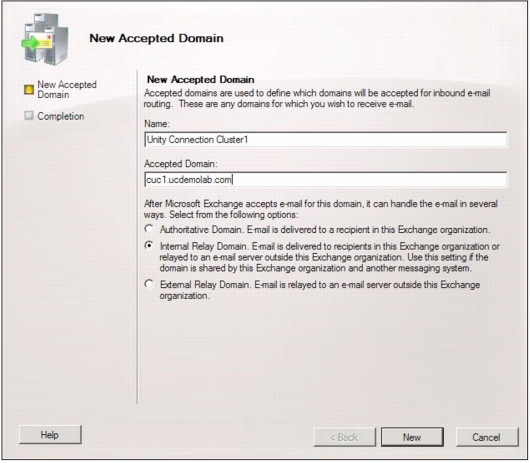This screenshot has height=463, width=530.
Task: Click the Accepted Domain text field
Action: click(x=326, y=179)
